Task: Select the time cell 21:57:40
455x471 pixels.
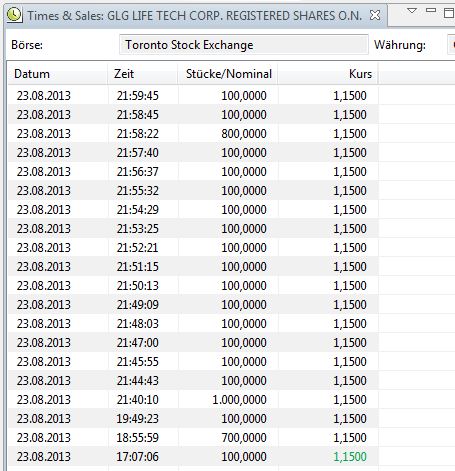Action: [x=137, y=153]
